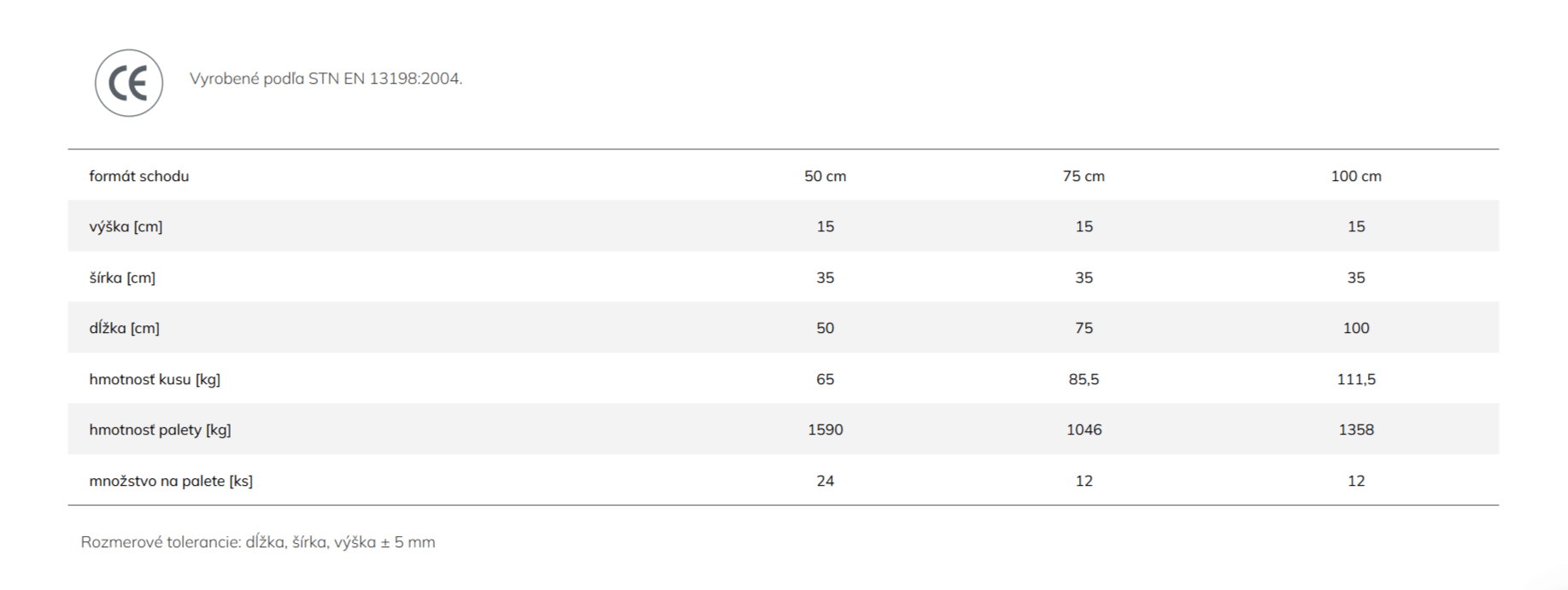1568x590 pixels.
Task: Click the 65 kg piece weight value
Action: tap(825, 379)
